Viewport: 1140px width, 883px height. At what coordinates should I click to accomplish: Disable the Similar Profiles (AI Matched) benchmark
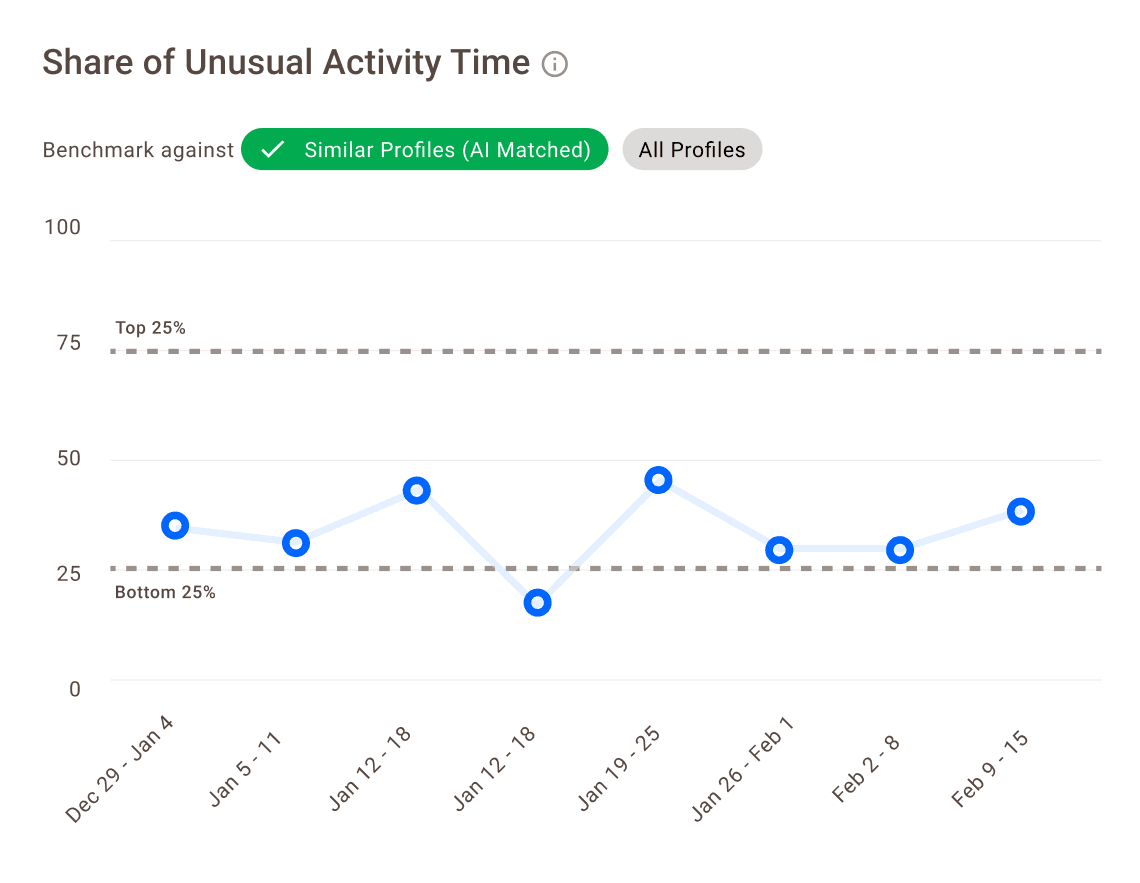click(x=424, y=150)
